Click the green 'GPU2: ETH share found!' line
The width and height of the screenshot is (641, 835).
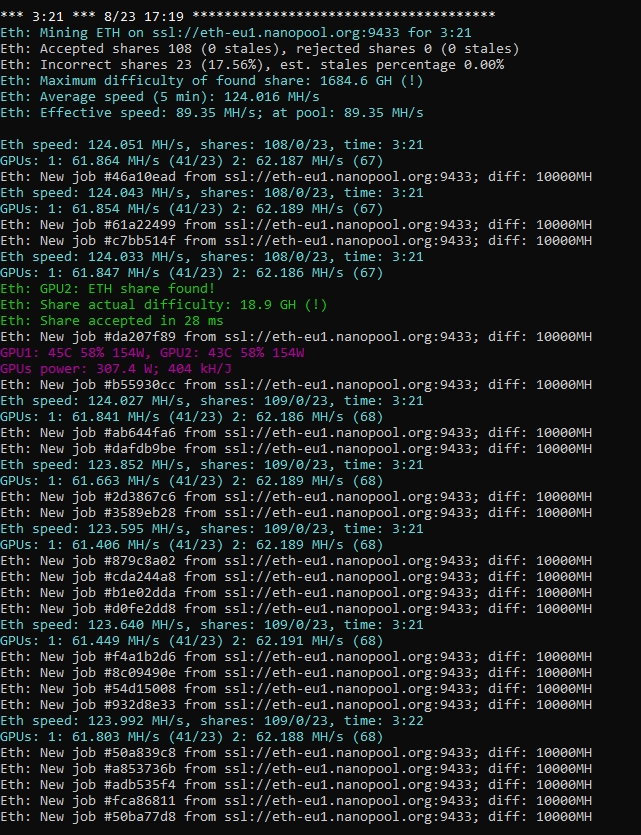[108, 288]
